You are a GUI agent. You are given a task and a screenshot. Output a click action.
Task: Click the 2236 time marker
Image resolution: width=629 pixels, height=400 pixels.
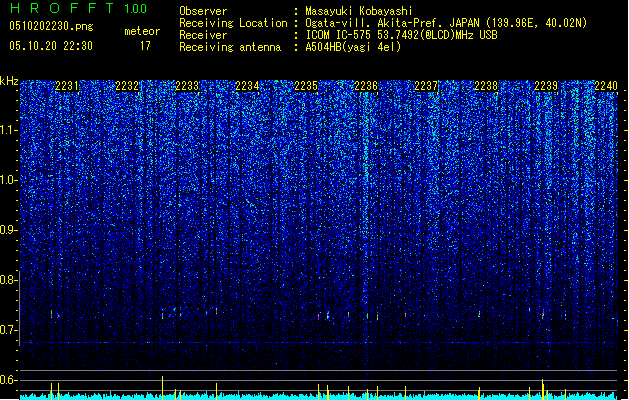point(366,86)
